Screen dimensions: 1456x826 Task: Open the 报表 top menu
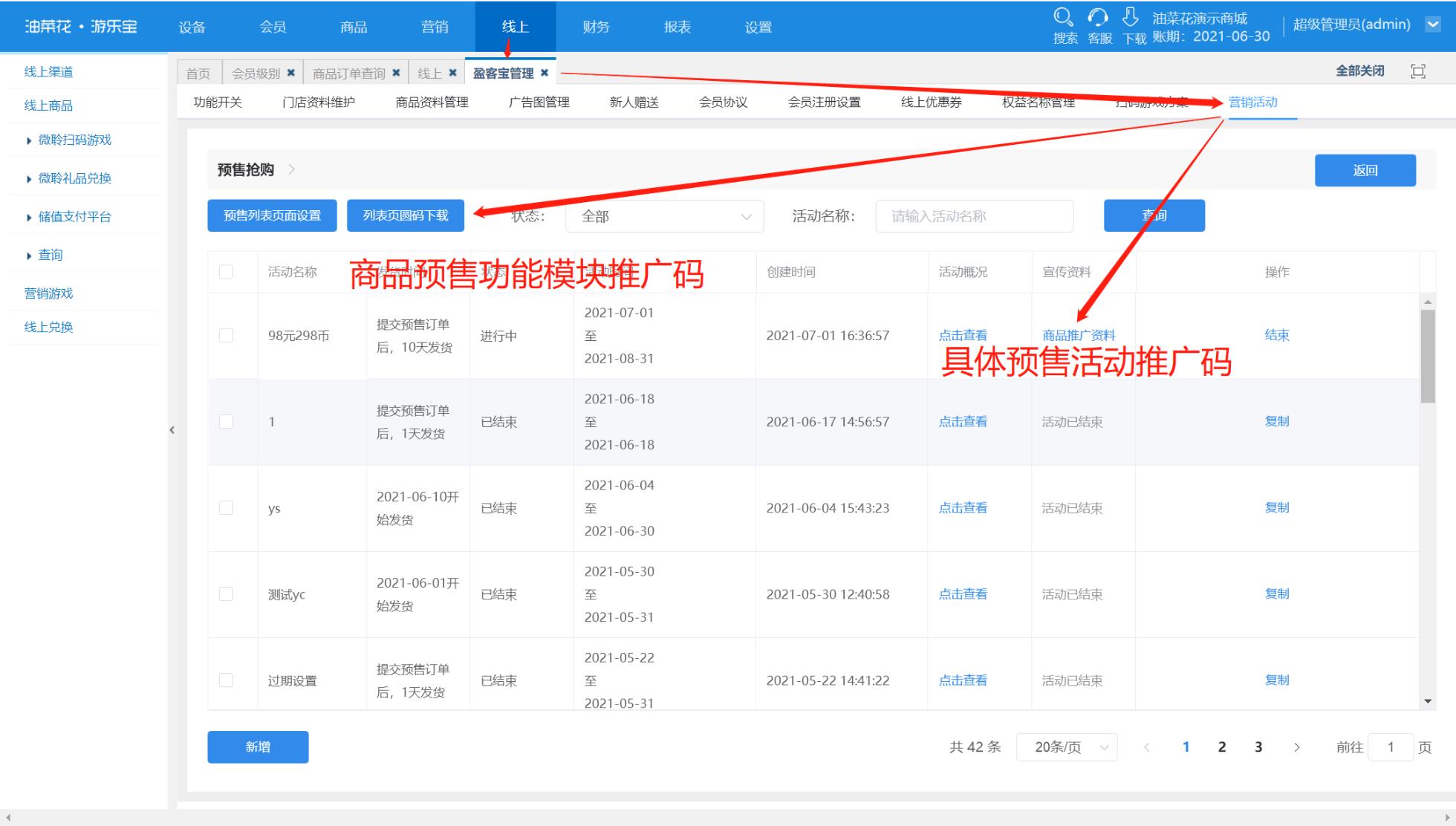[x=677, y=27]
